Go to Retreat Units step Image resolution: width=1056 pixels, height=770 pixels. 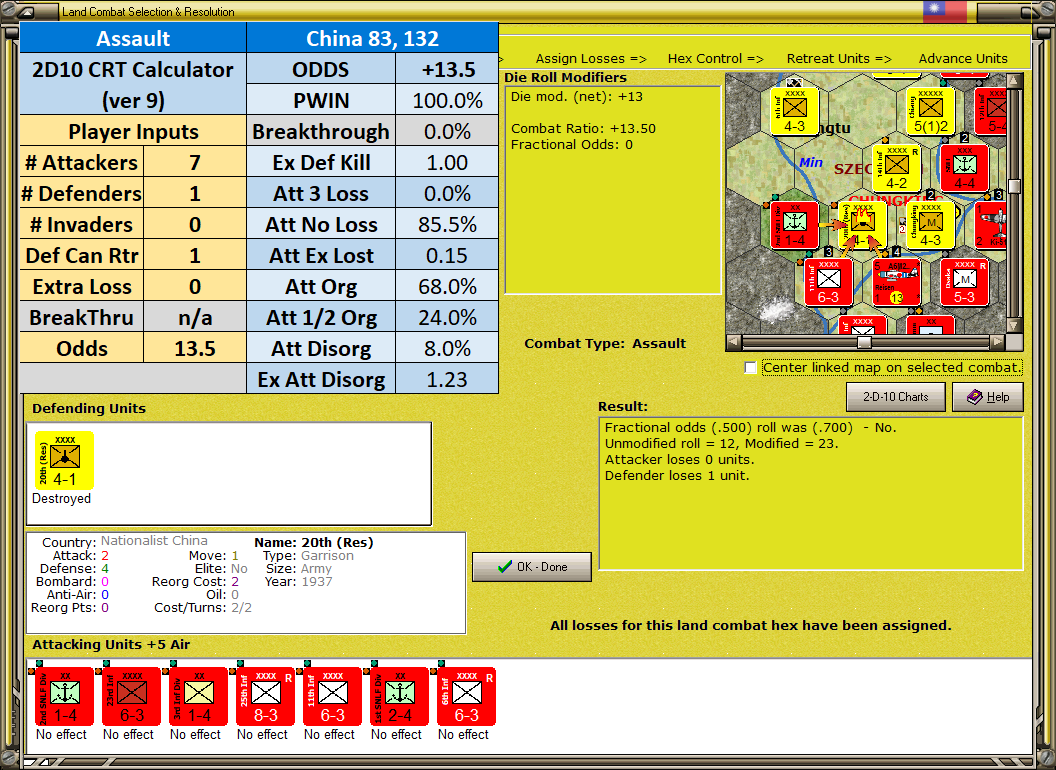pyautogui.click(x=839, y=59)
